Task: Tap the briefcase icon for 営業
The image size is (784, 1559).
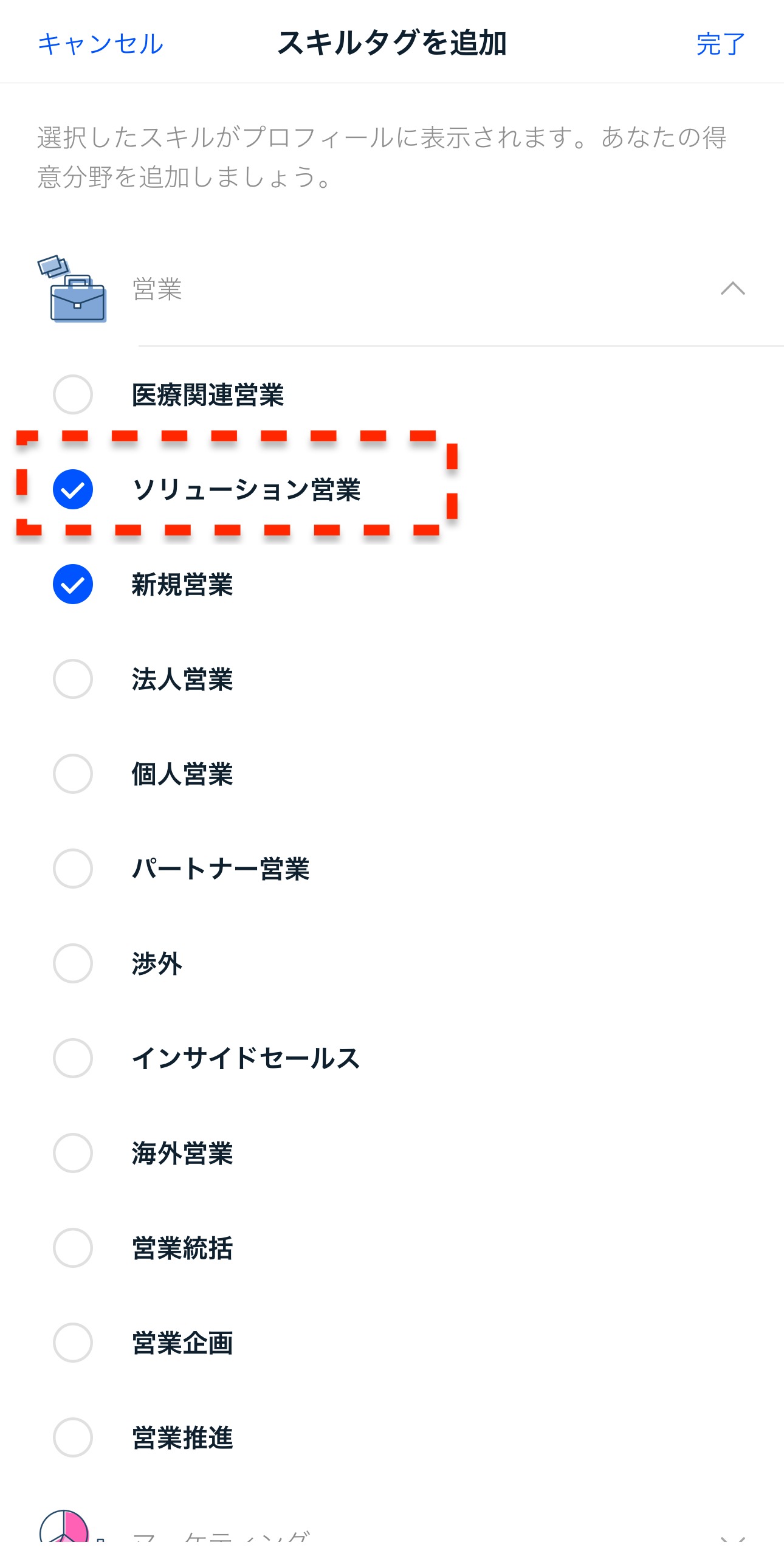Action: [x=73, y=289]
